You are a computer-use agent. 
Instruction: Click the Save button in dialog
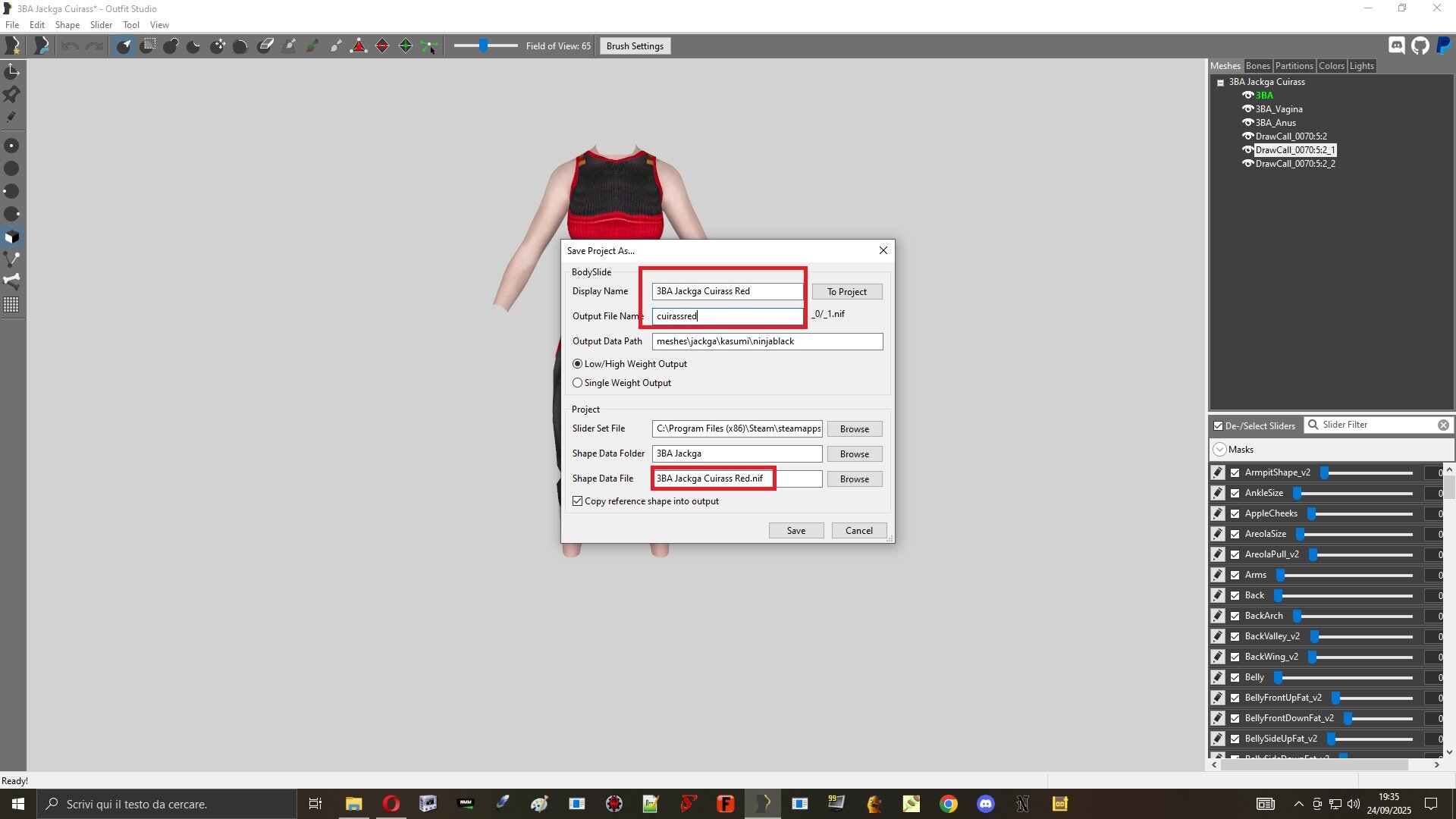[796, 531]
